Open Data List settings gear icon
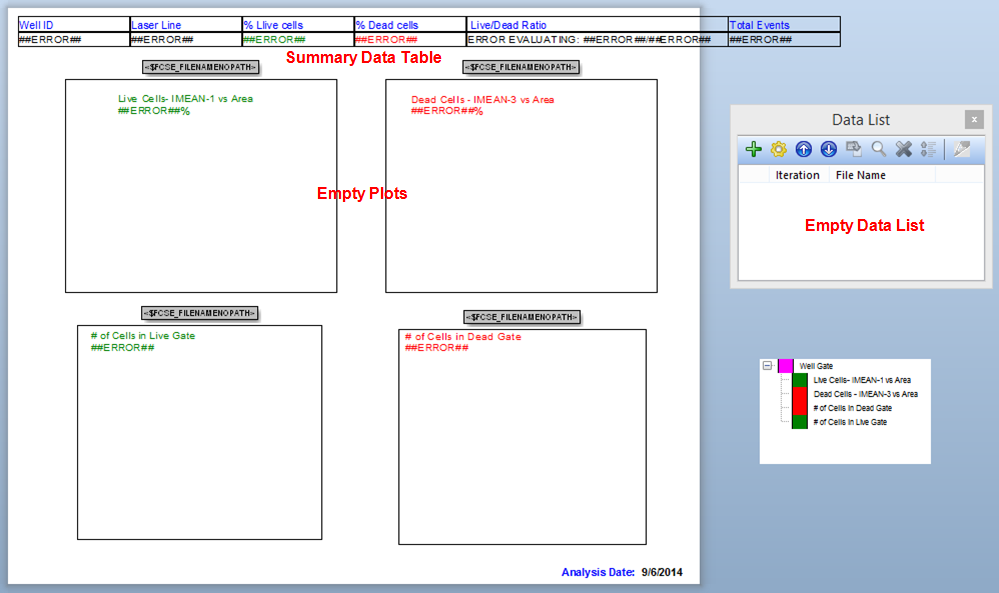This screenshot has height=593, width=999. pos(779,149)
